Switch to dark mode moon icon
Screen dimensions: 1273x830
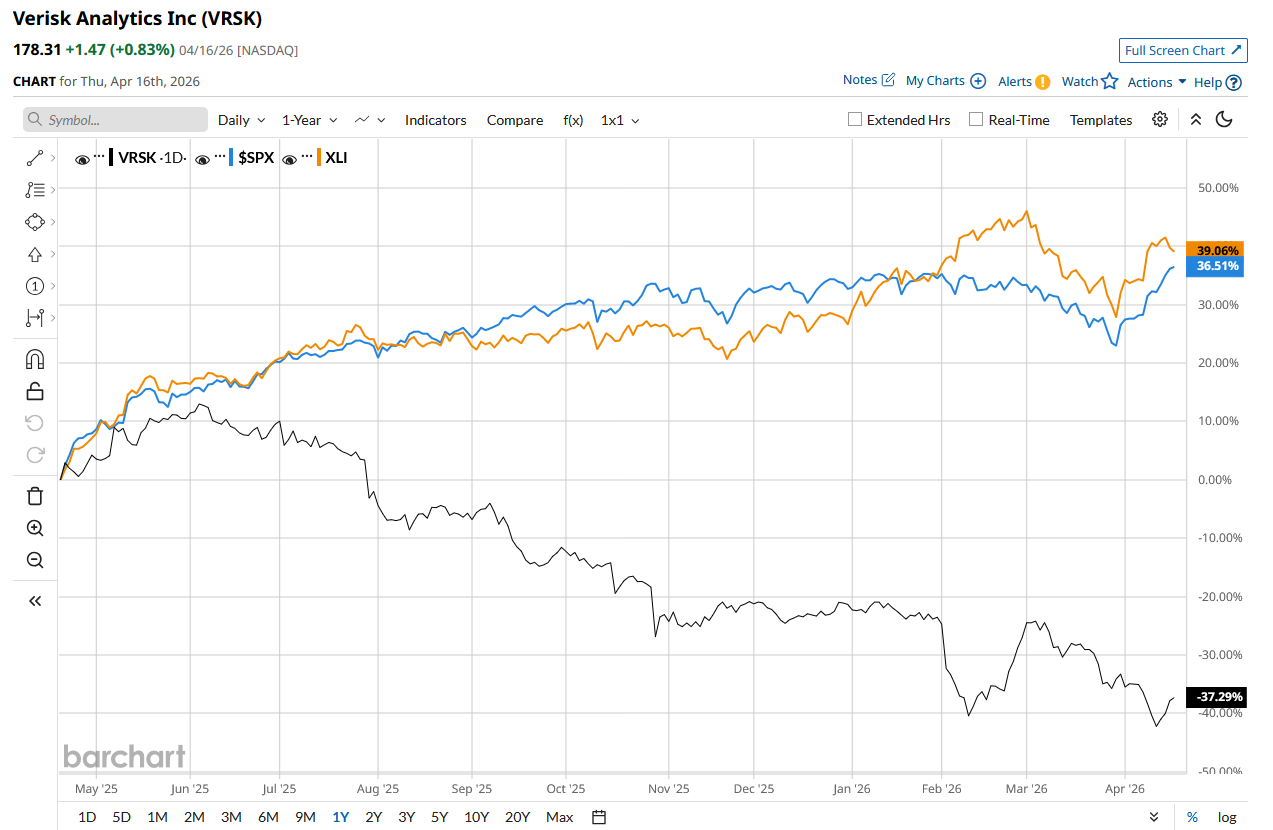(x=1224, y=119)
